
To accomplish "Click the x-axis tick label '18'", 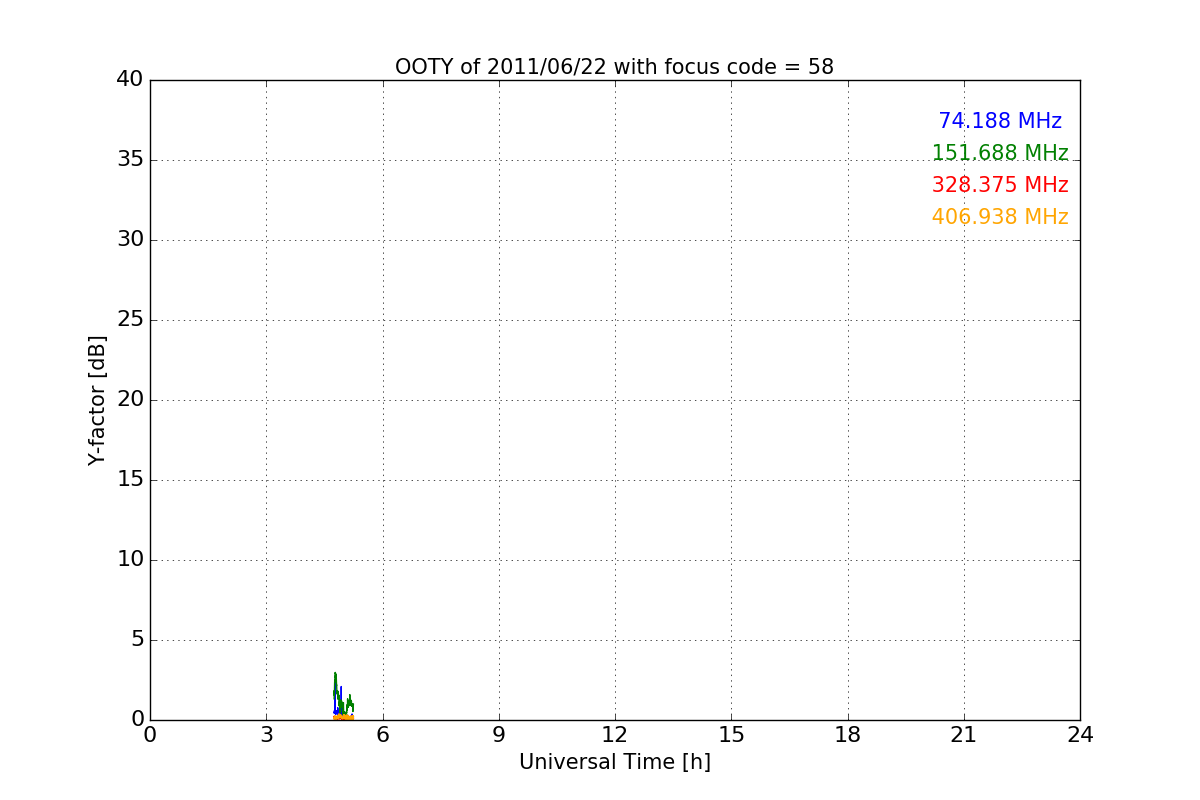I will pos(848,735).
